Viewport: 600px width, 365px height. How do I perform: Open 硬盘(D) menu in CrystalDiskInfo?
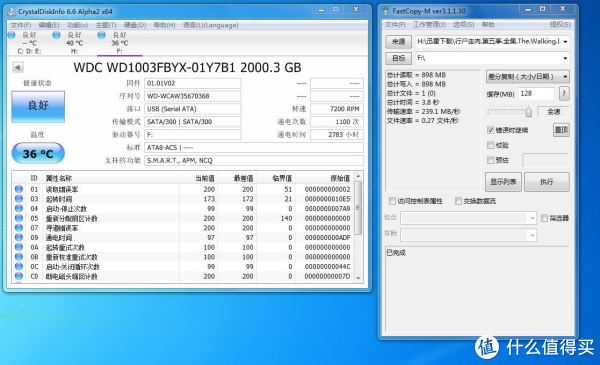(x=135, y=25)
